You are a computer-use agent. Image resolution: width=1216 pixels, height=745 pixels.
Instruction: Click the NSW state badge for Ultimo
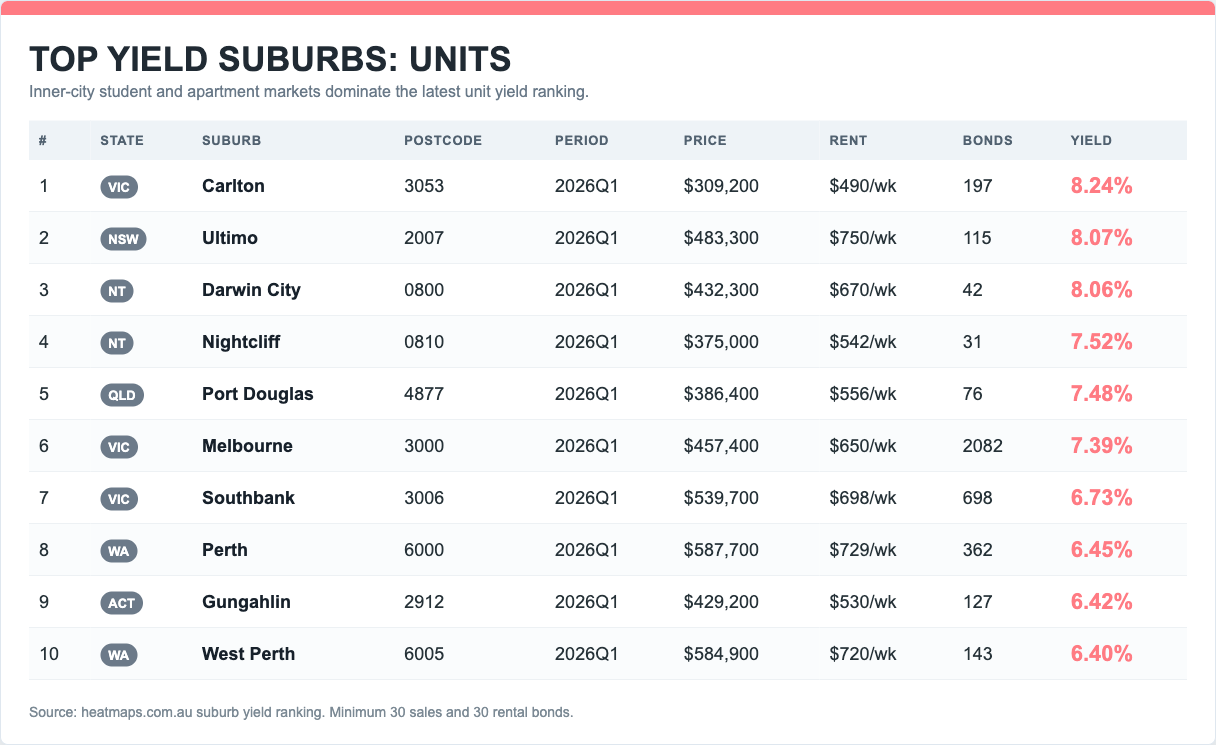(x=123, y=239)
